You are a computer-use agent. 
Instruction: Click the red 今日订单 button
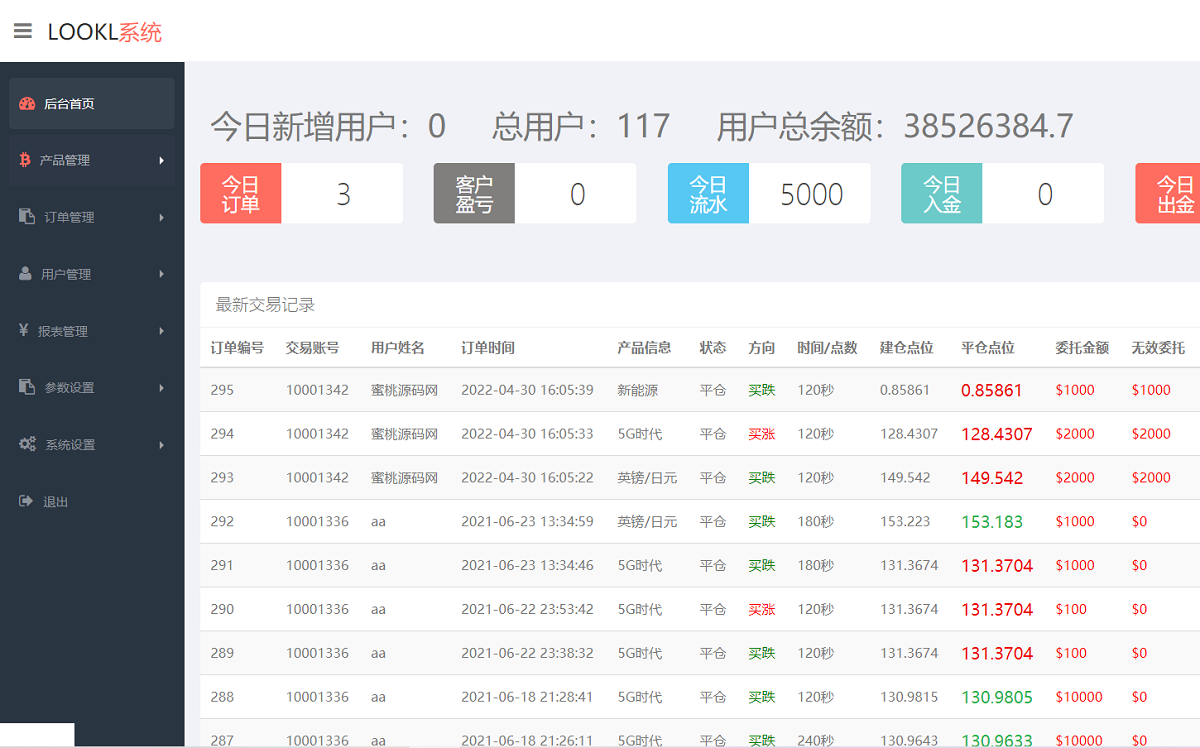240,193
